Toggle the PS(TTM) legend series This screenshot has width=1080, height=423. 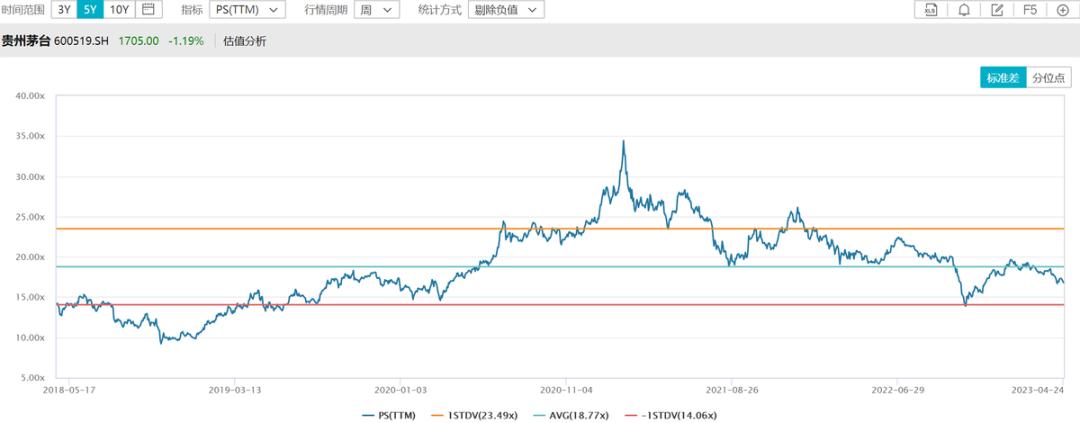(389, 415)
